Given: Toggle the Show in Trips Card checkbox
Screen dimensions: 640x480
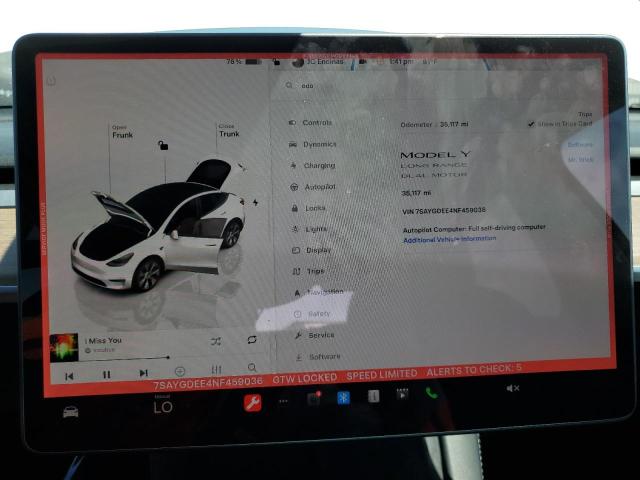Looking at the screenshot, I should (x=531, y=124).
